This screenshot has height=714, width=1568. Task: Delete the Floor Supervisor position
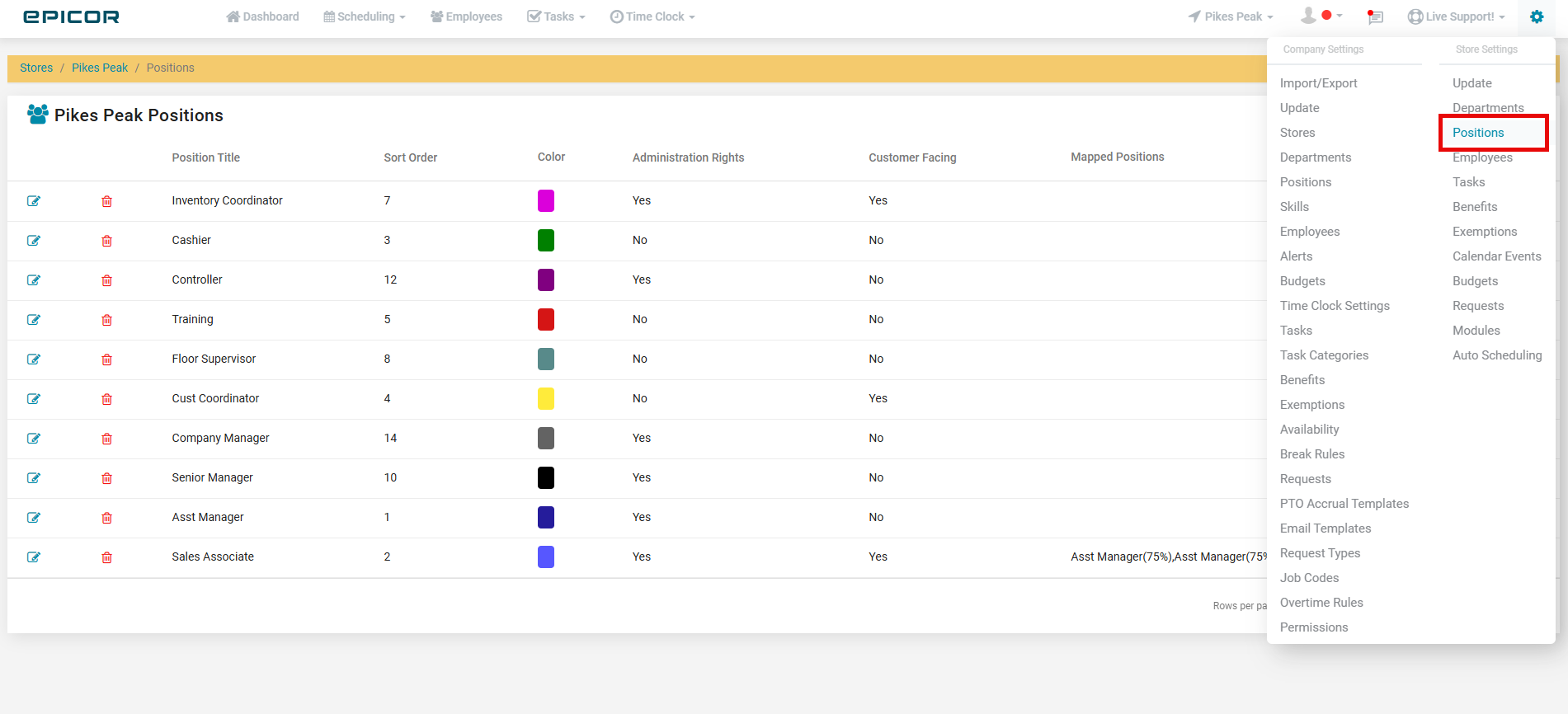click(106, 359)
